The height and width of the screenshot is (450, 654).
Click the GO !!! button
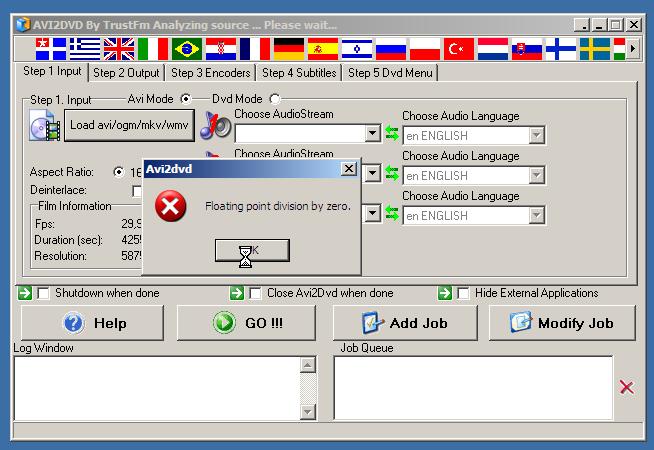click(247, 323)
